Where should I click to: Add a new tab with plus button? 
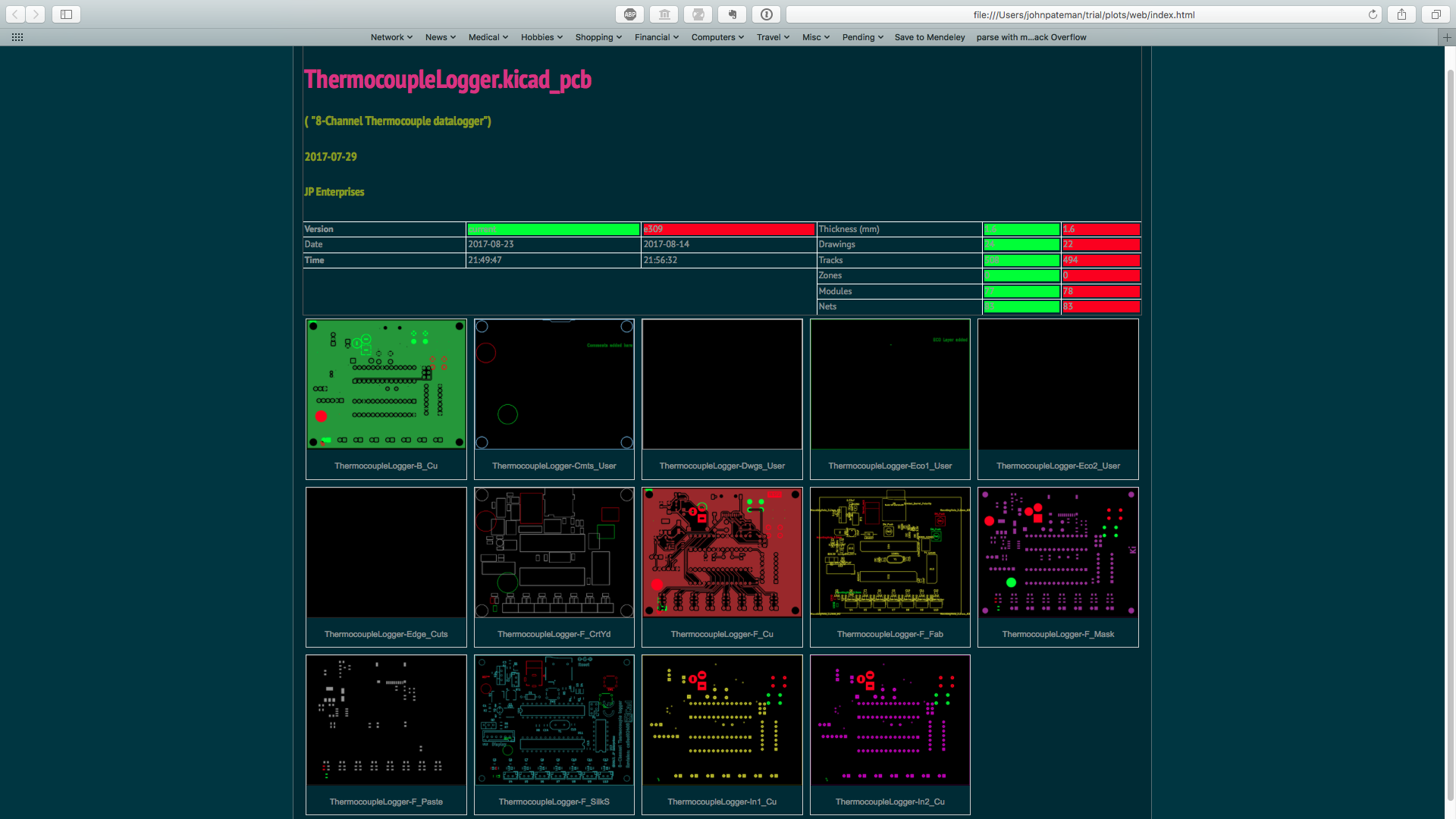point(1447,37)
